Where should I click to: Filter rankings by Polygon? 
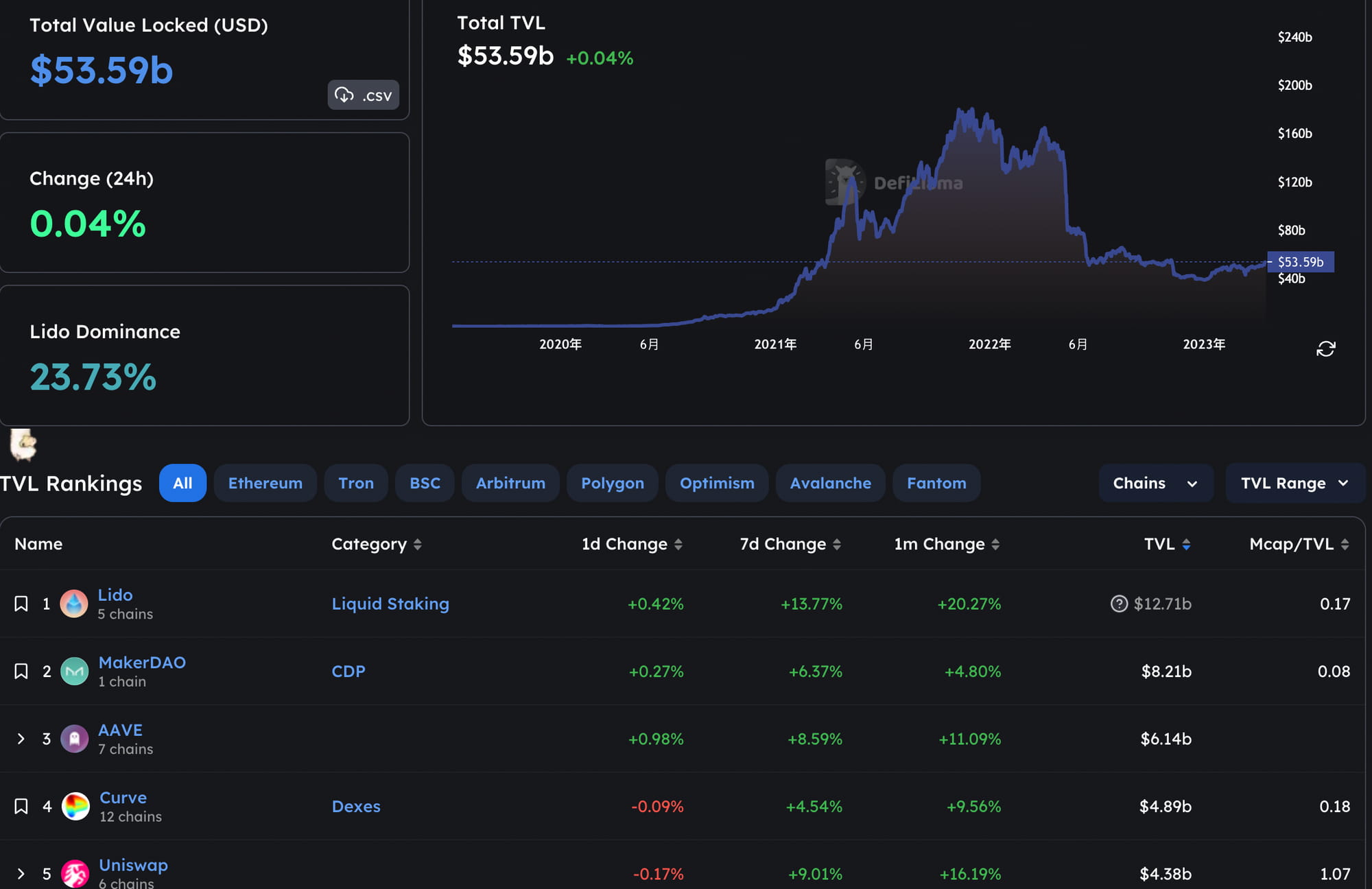pyautogui.click(x=613, y=483)
